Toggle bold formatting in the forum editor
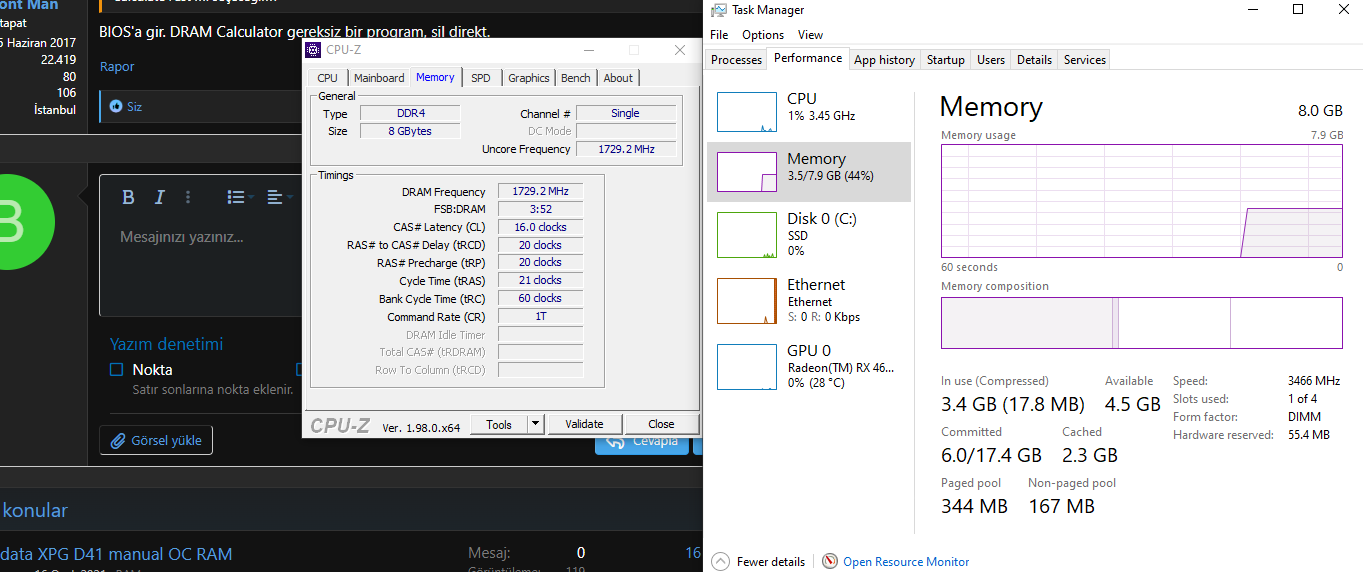This screenshot has height=572, width=1363. tap(128, 197)
